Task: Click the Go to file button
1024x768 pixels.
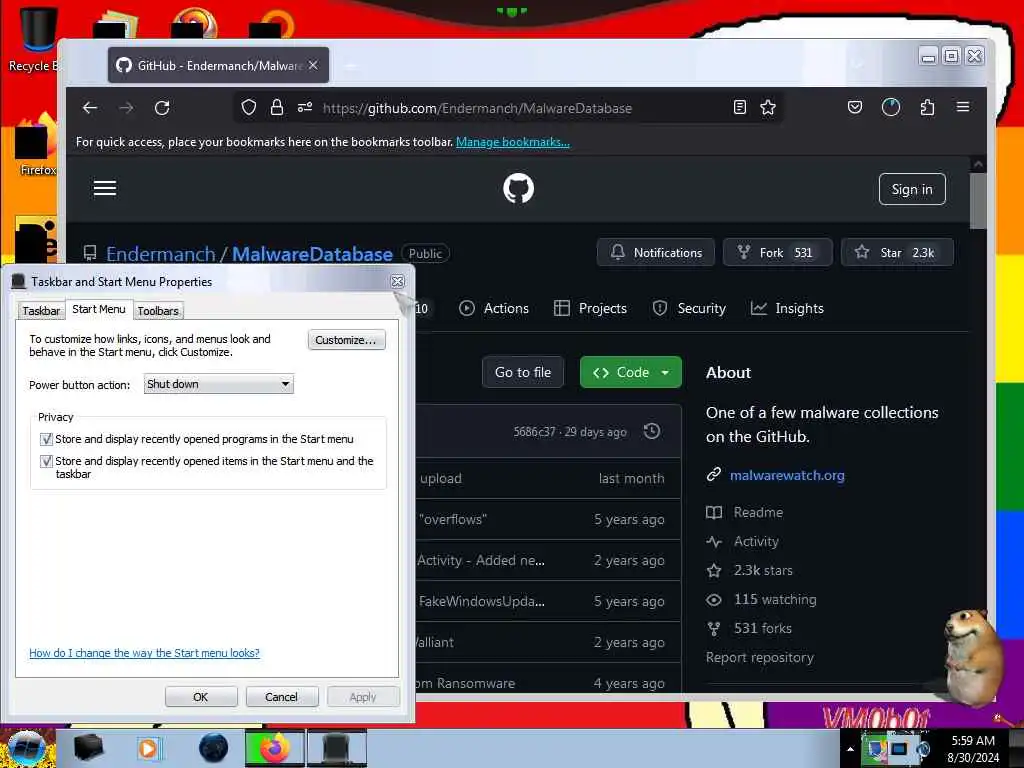Action: (522, 372)
